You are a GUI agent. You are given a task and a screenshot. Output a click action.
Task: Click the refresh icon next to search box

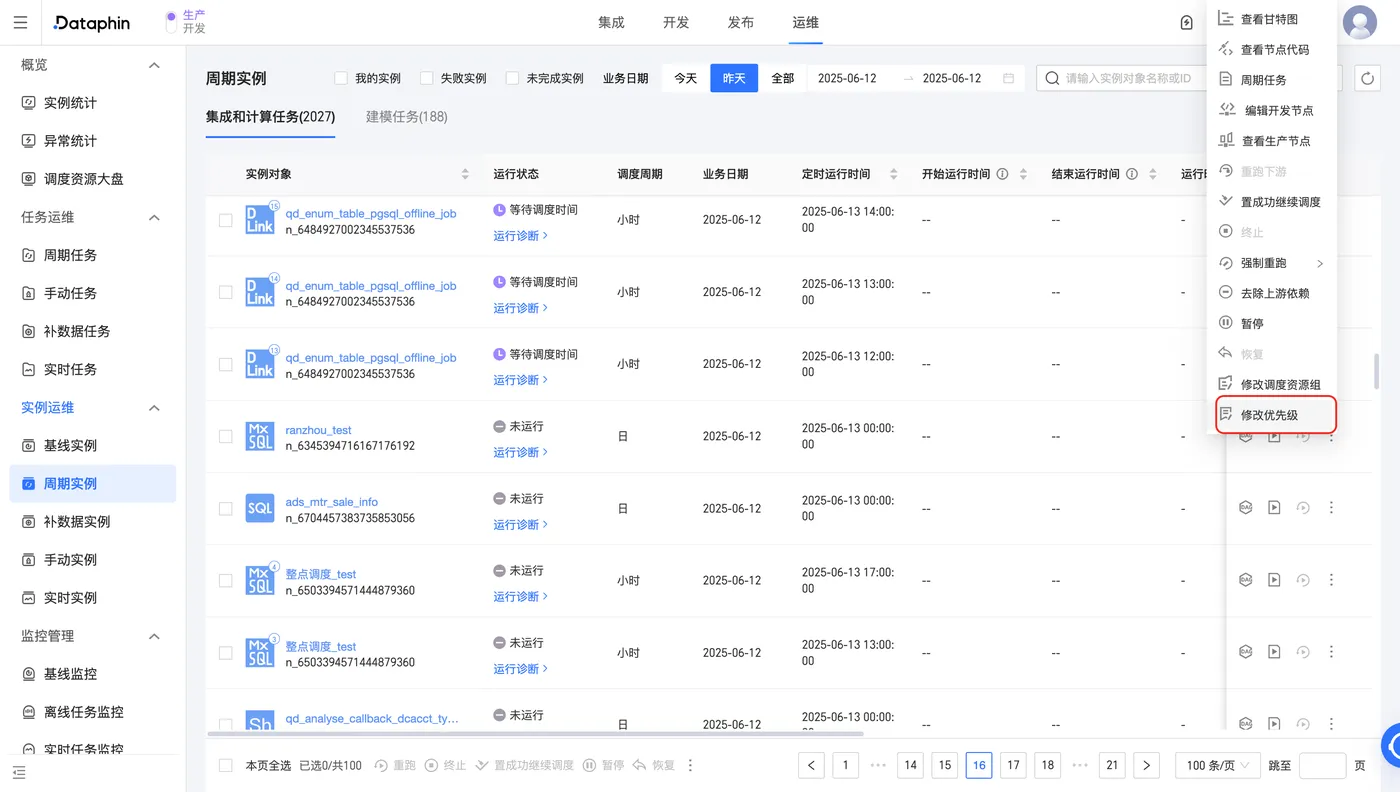pyautogui.click(x=1367, y=78)
